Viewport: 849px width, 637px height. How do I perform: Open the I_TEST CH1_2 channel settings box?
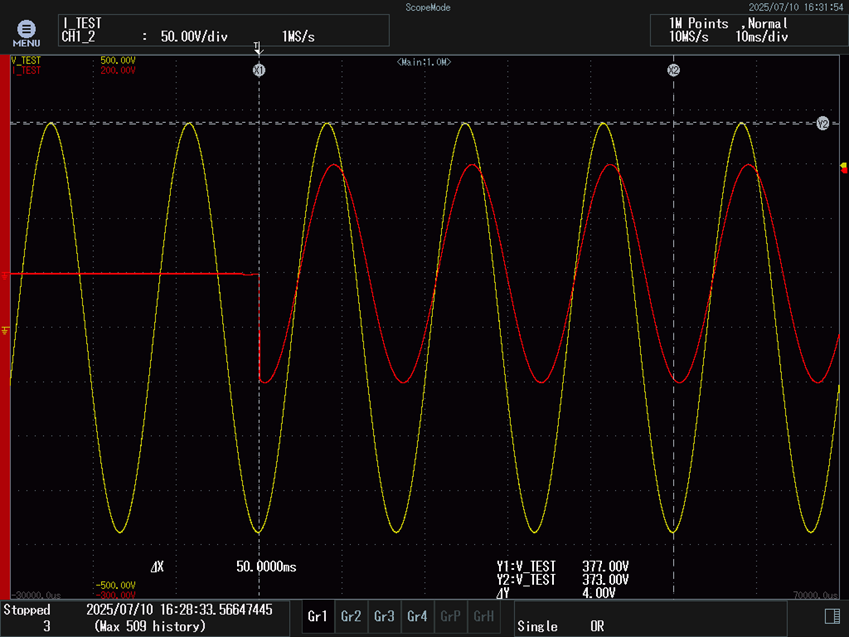pyautogui.click(x=222, y=30)
